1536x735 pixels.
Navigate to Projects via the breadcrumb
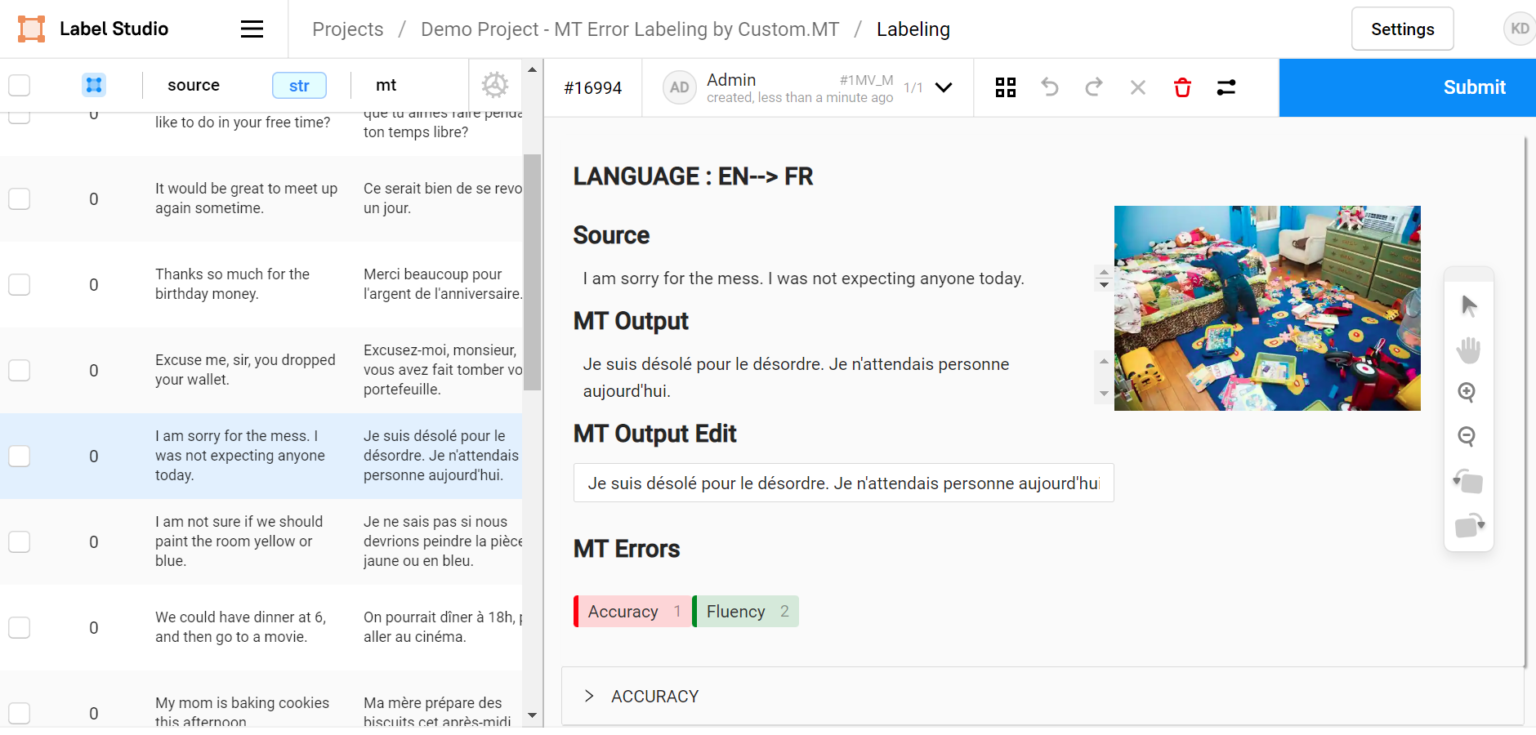347,29
